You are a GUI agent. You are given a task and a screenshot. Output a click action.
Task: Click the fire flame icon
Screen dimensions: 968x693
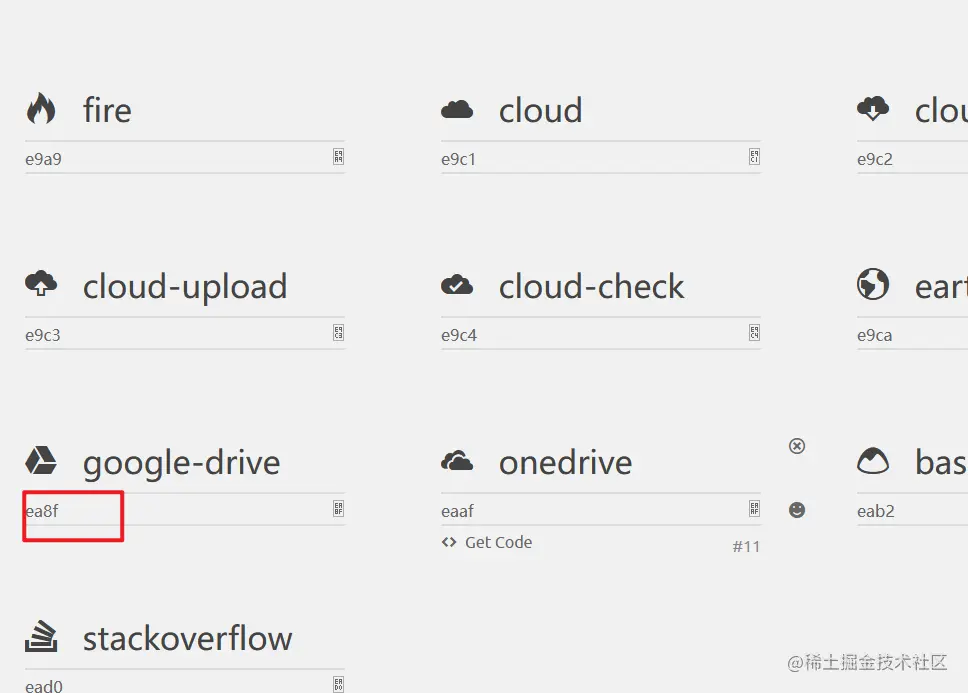41,109
